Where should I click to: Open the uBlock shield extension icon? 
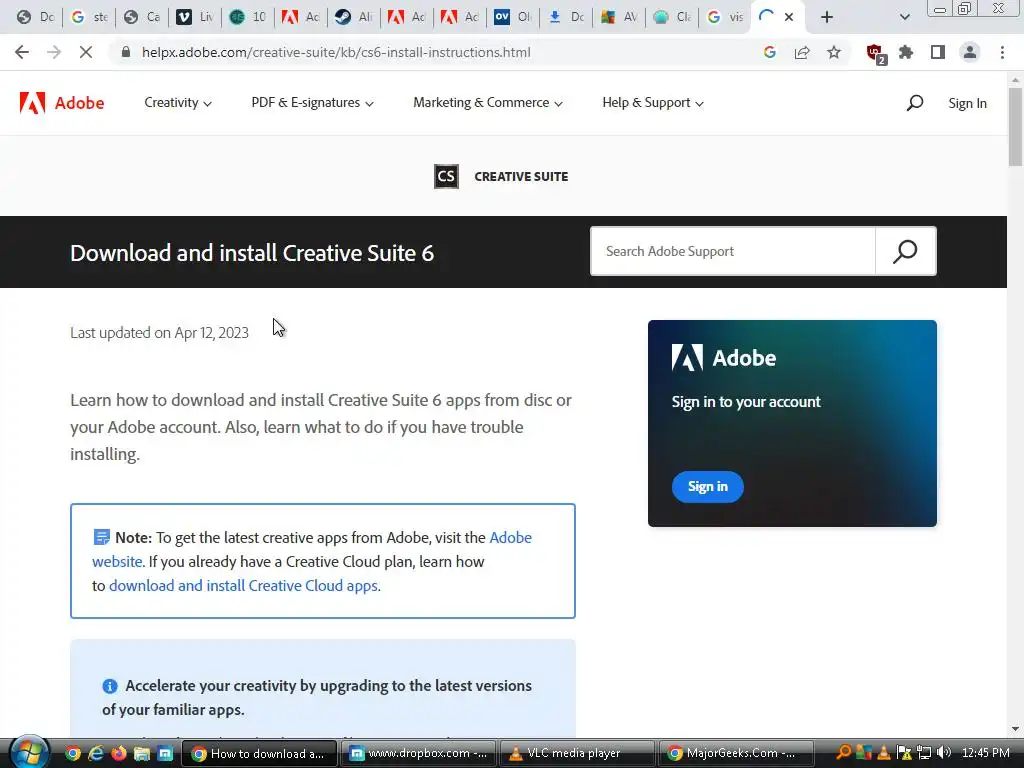875,53
